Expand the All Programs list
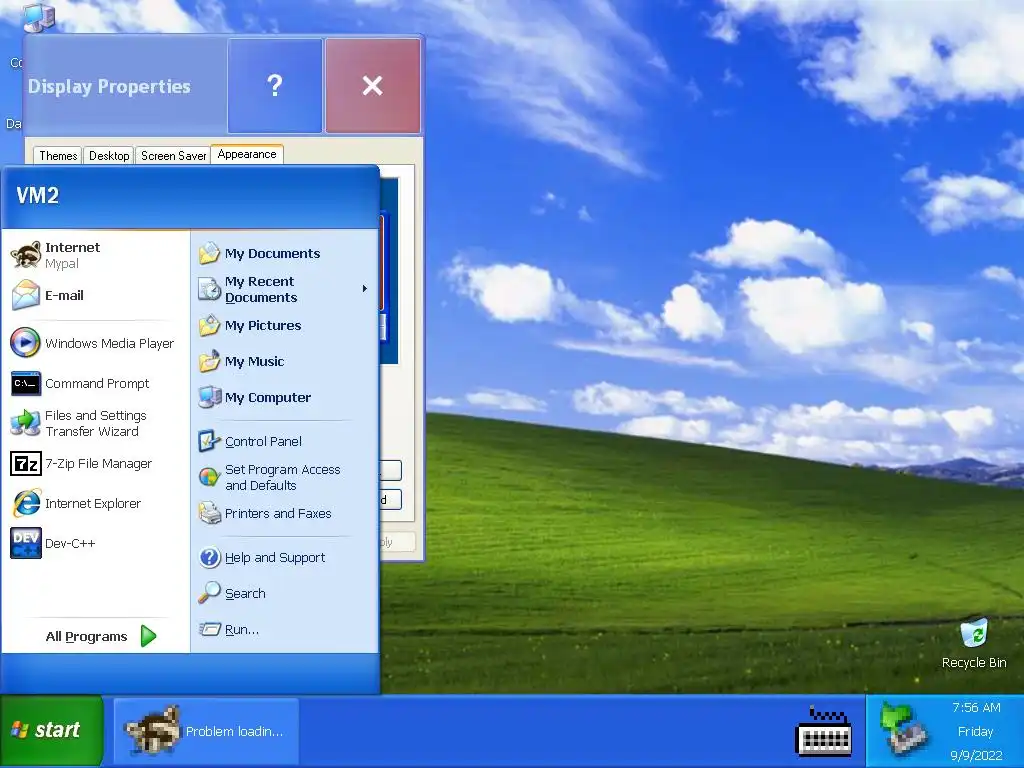 click(101, 636)
